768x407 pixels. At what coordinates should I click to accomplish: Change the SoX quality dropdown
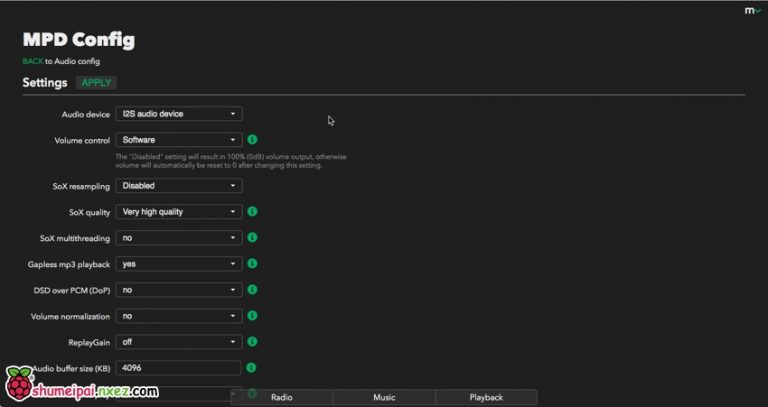click(179, 212)
